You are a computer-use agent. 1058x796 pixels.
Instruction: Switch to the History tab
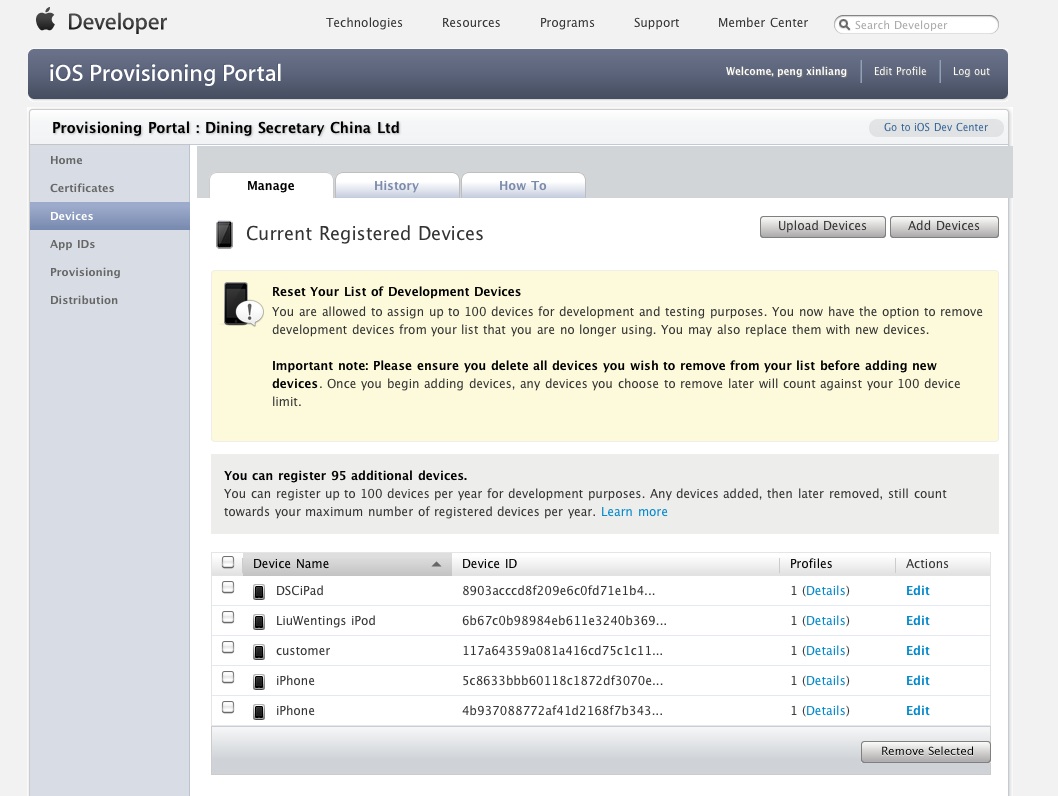[x=397, y=186]
